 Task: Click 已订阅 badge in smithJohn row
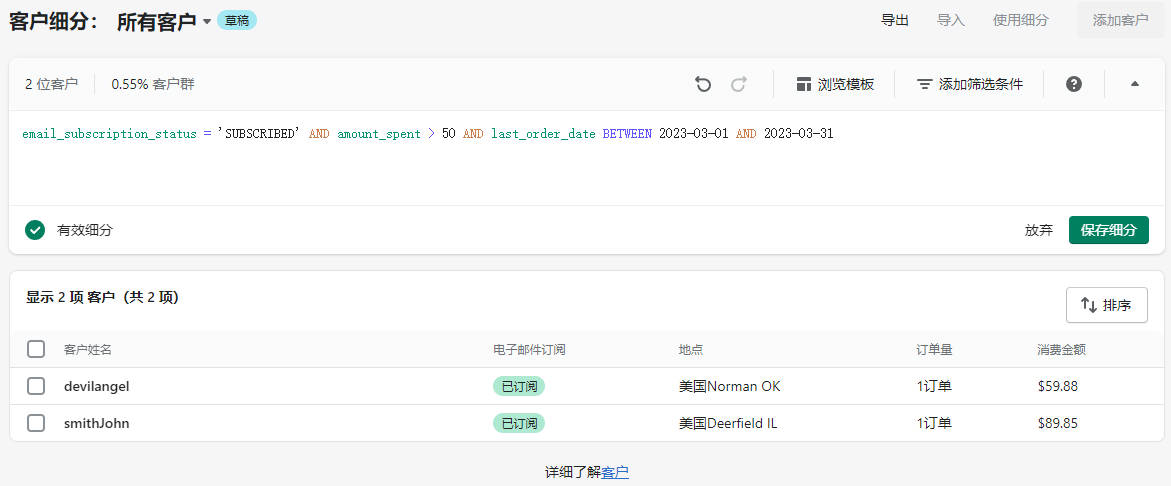tap(518, 423)
